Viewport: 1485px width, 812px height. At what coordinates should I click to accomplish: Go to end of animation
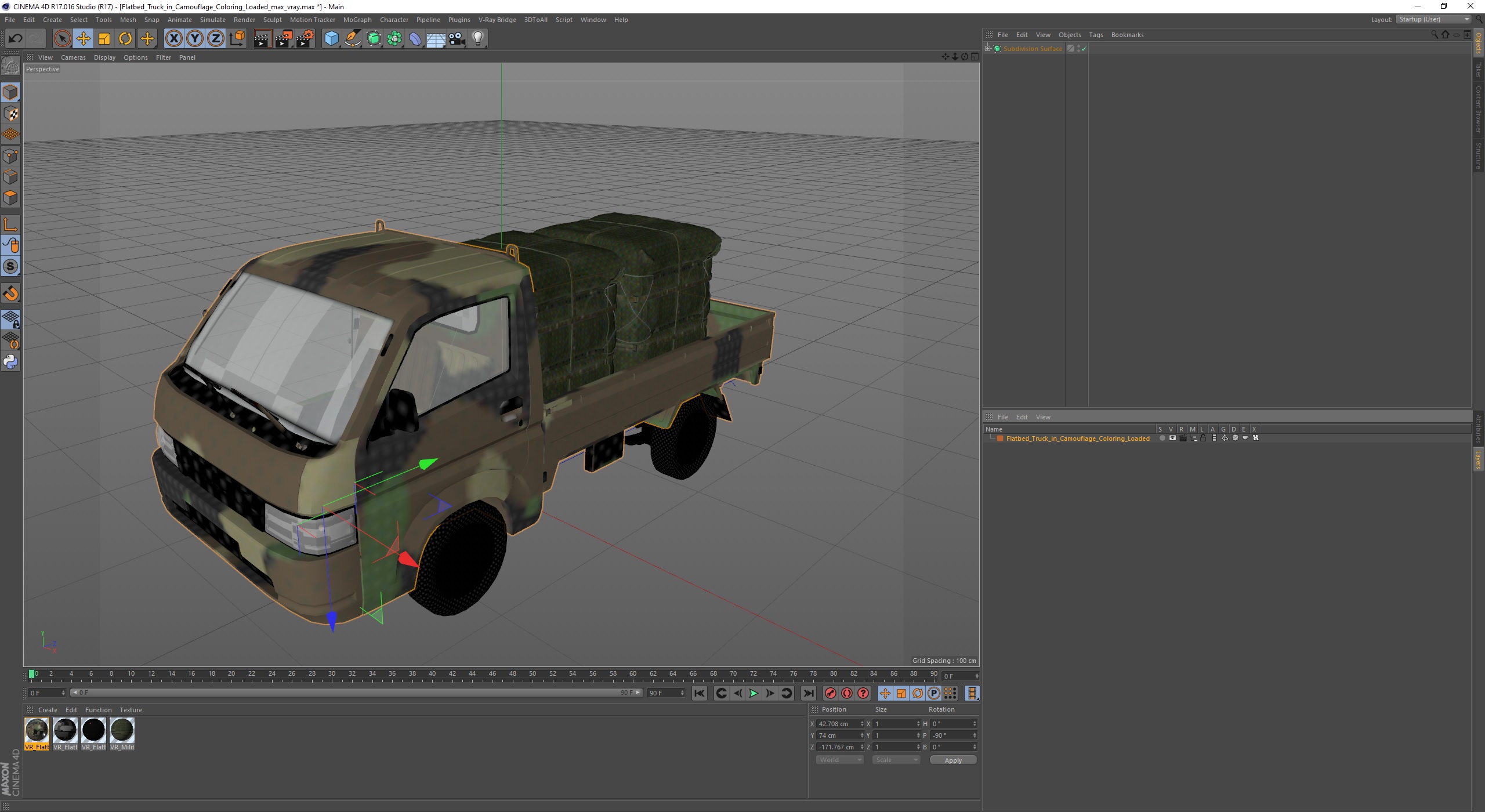[809, 693]
